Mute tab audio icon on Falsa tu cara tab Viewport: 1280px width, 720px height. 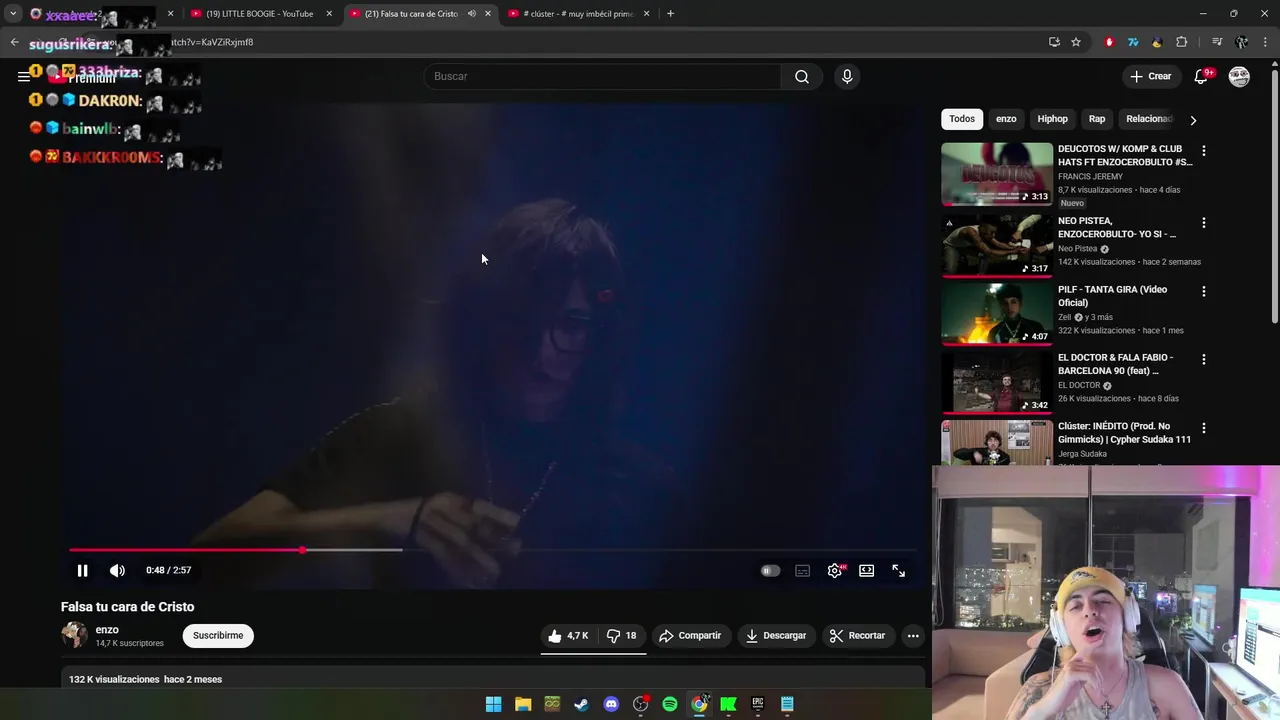pos(472,14)
